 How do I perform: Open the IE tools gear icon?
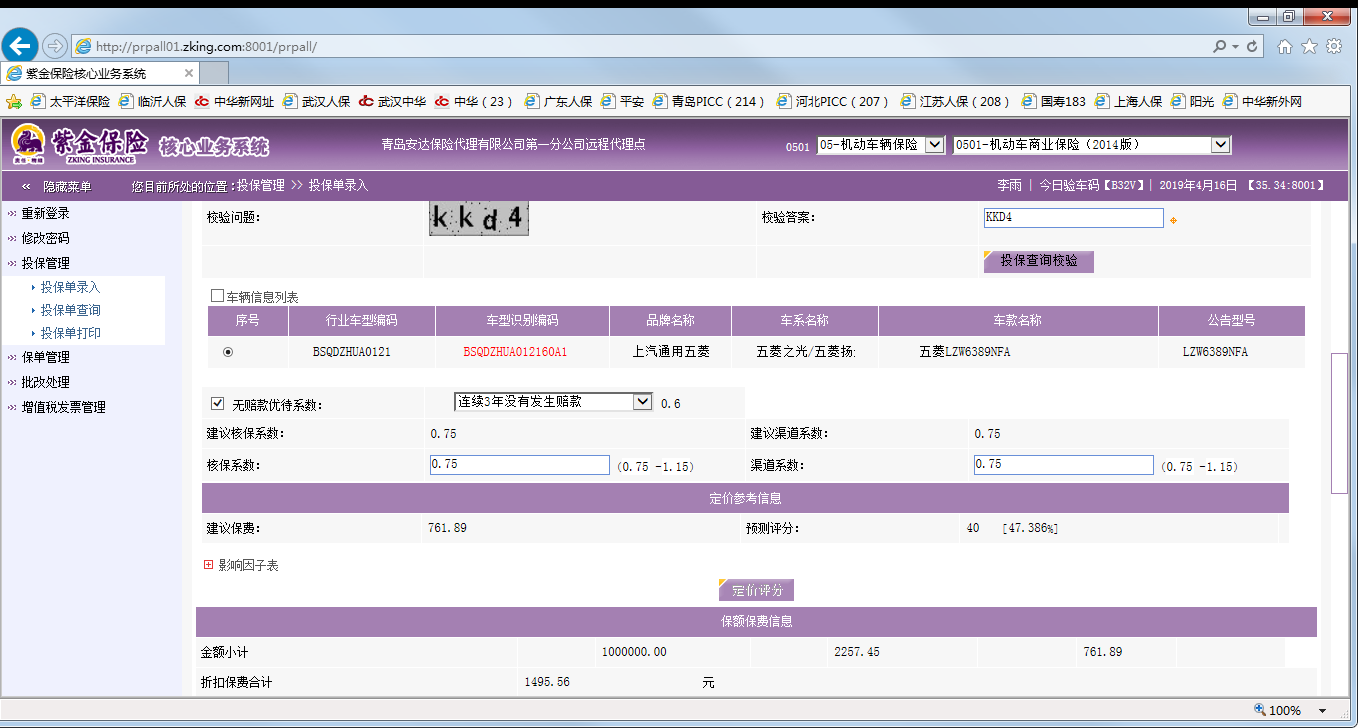tap(1333, 46)
